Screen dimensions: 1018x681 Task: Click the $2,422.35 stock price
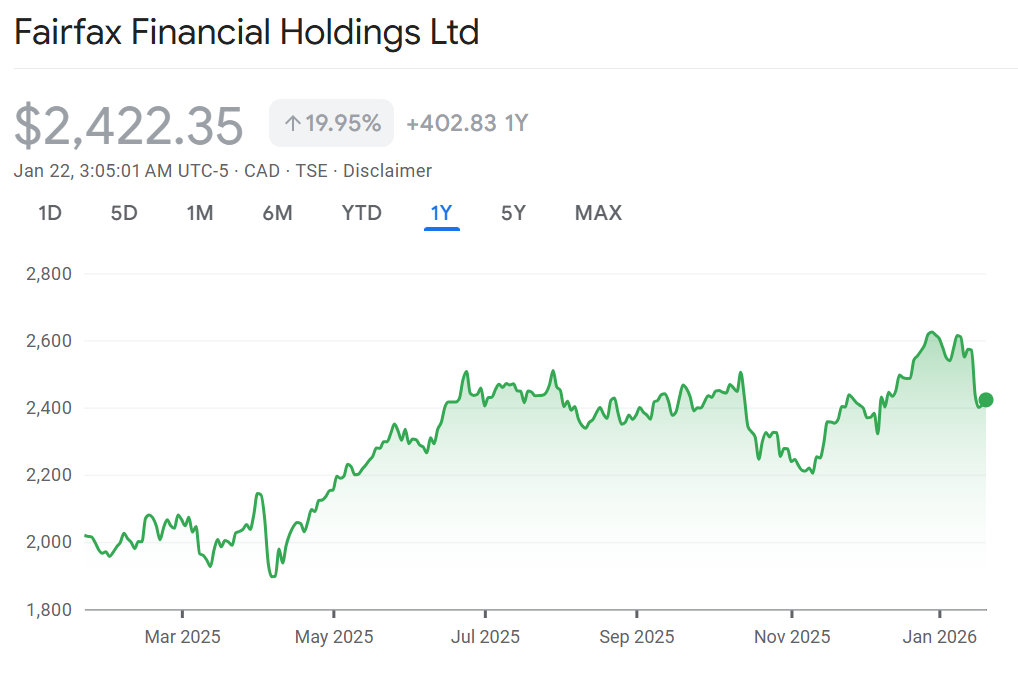[129, 127]
